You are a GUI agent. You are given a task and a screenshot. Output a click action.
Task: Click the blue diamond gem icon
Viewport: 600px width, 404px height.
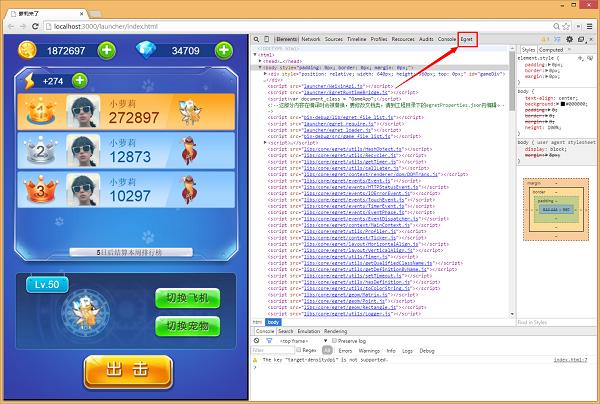click(147, 50)
